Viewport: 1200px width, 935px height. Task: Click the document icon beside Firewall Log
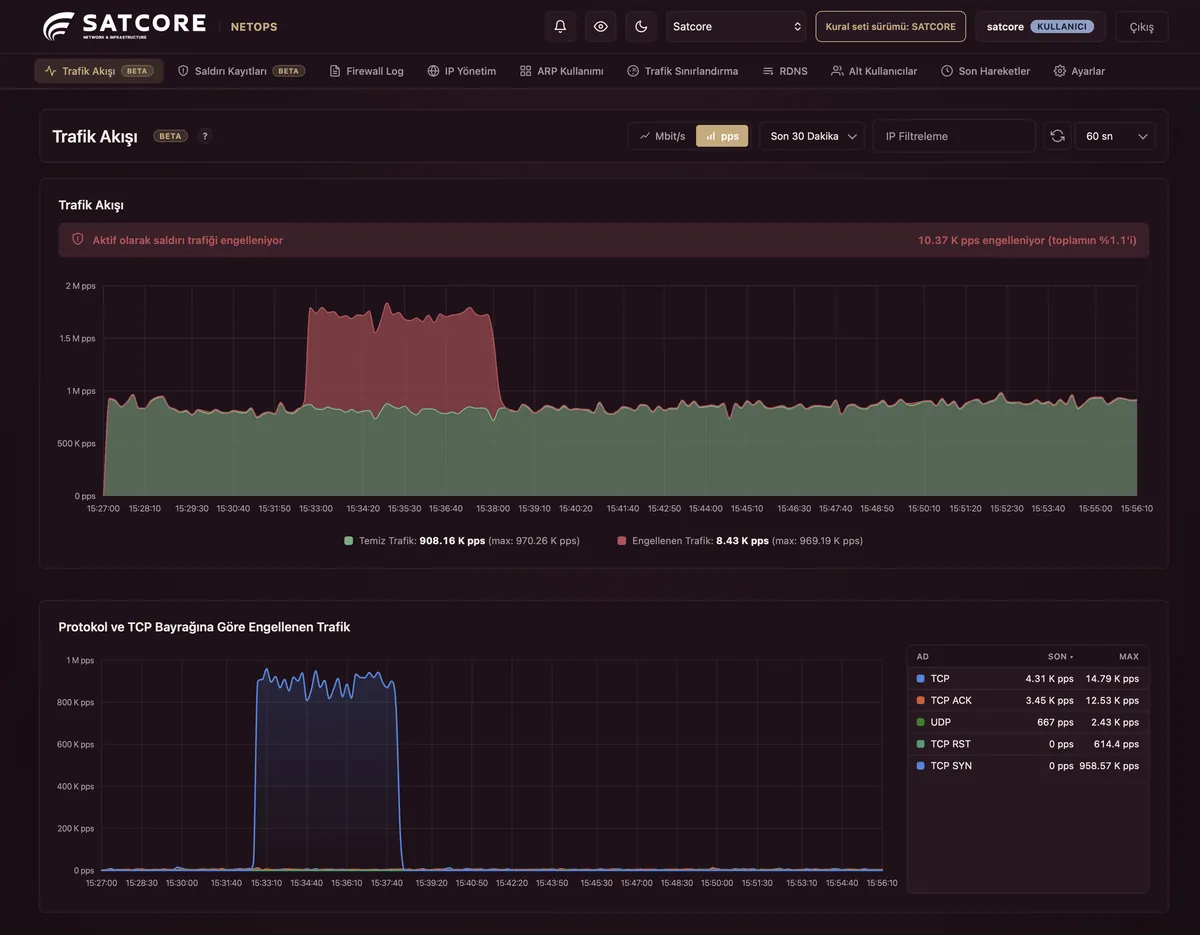[x=335, y=71]
